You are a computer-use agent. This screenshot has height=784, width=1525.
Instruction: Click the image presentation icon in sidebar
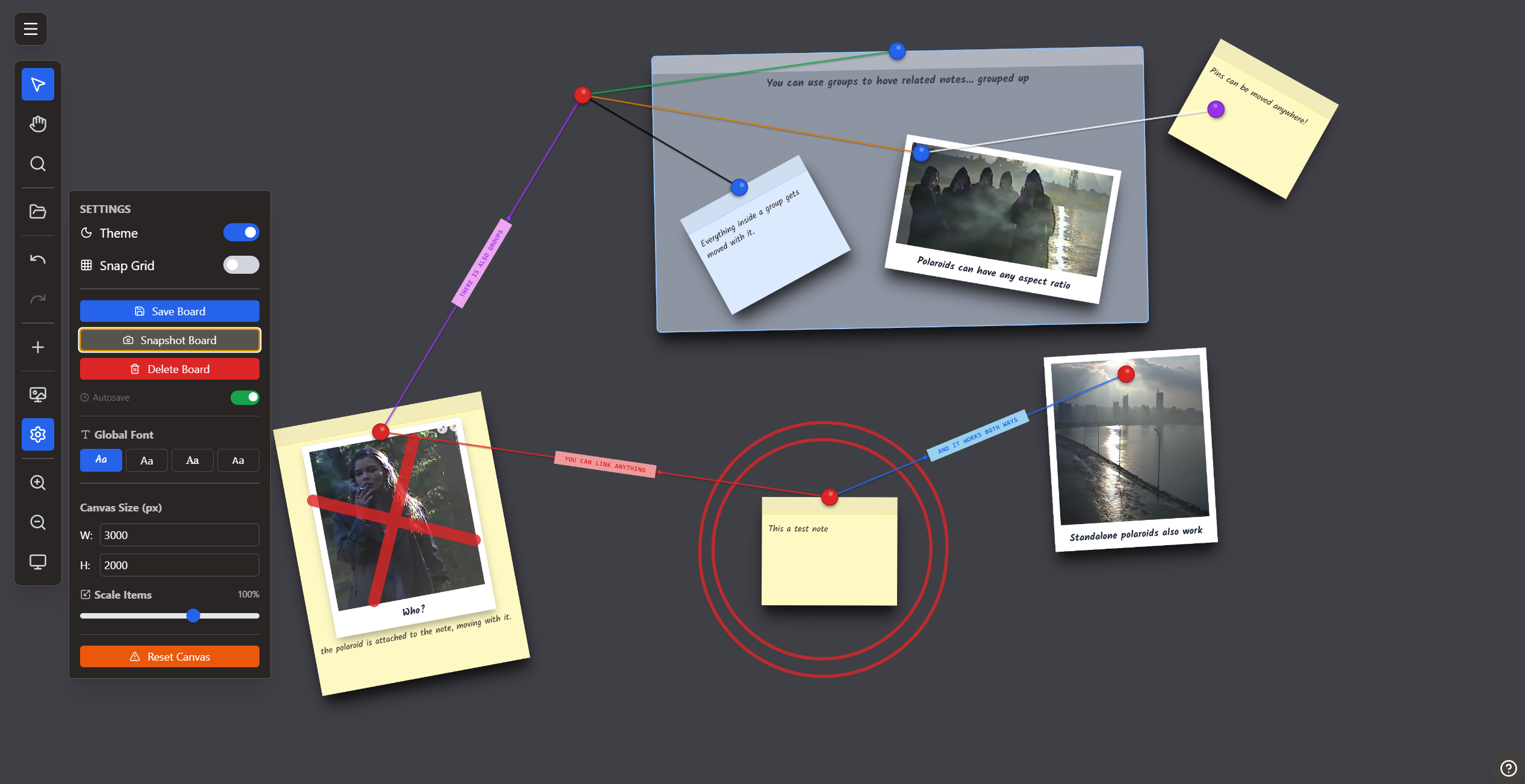coord(38,395)
